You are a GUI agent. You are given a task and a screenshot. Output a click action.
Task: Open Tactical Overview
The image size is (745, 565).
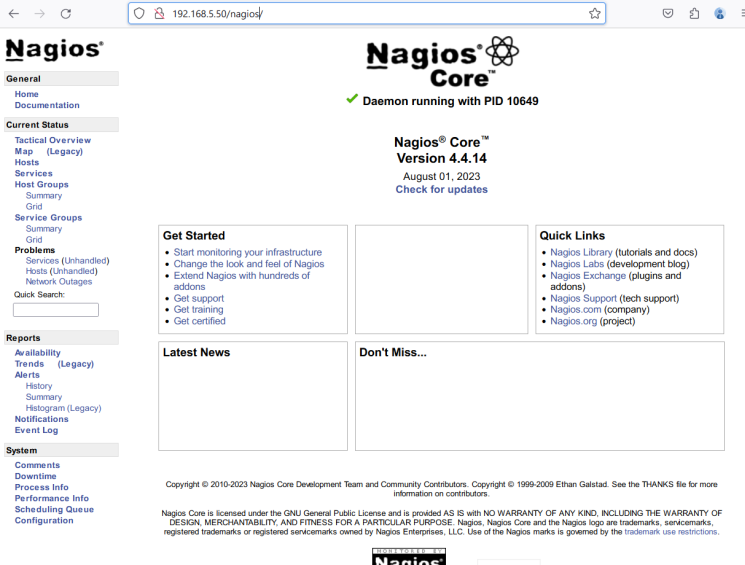click(53, 140)
